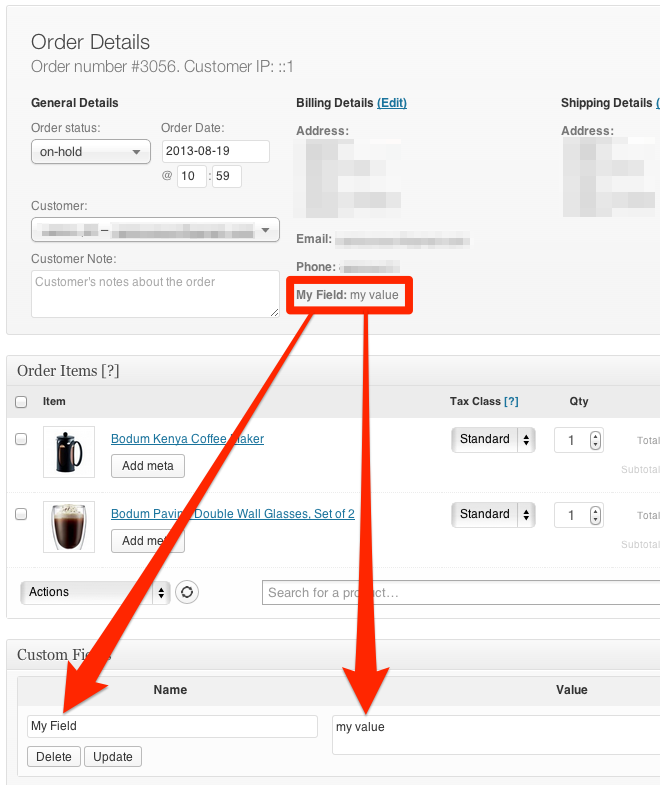Click the refresh icon beside Actions dropdown

pyautogui.click(x=187, y=592)
